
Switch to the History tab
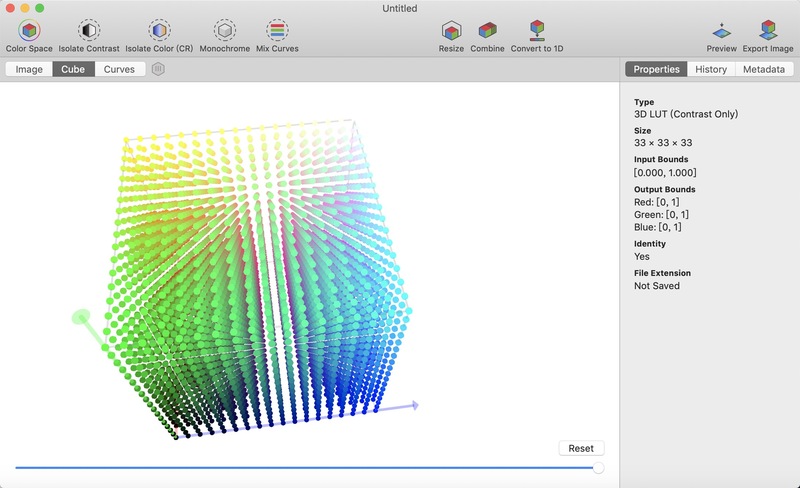[711, 69]
